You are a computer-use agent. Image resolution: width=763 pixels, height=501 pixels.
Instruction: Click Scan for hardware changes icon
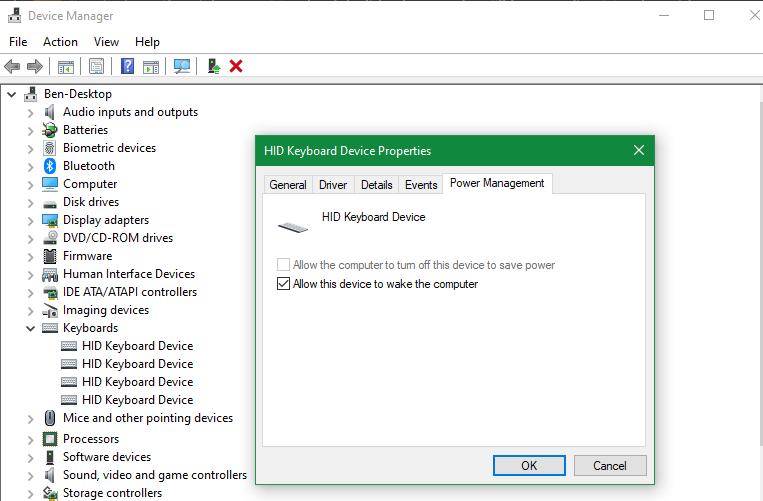coord(182,66)
